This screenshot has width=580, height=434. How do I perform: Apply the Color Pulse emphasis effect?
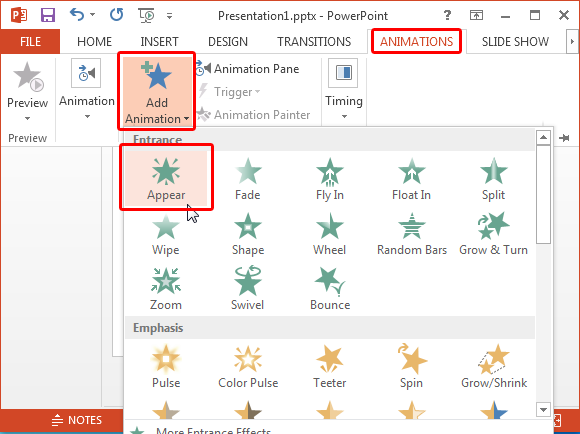point(248,366)
